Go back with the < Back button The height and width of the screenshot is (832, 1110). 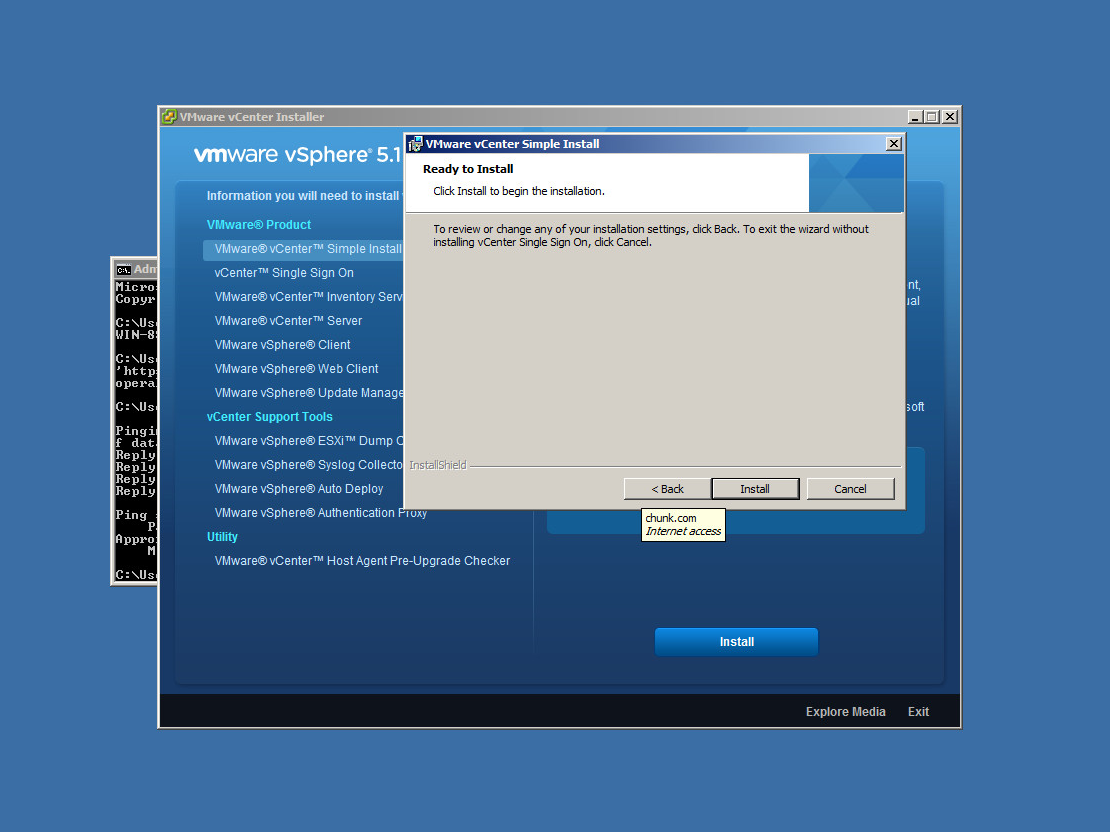(667, 489)
